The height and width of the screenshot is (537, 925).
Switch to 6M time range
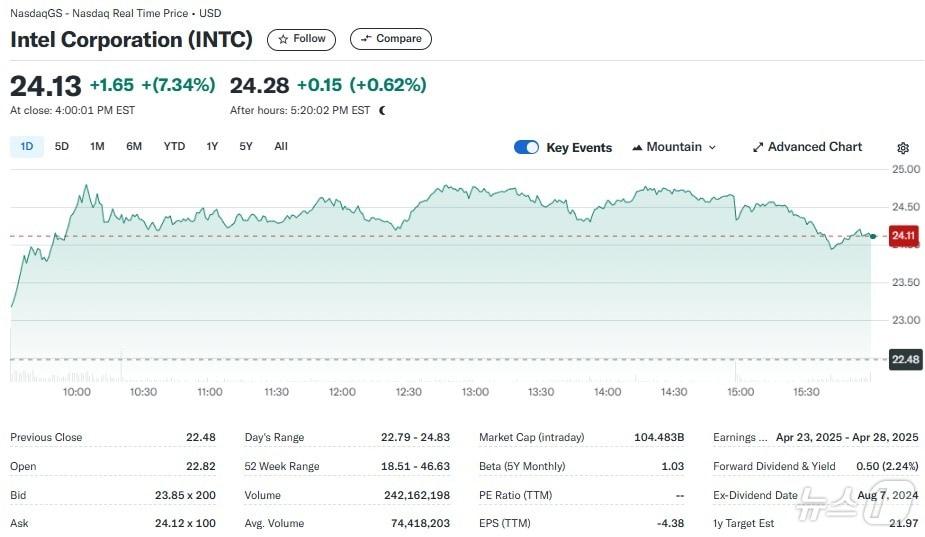134,146
